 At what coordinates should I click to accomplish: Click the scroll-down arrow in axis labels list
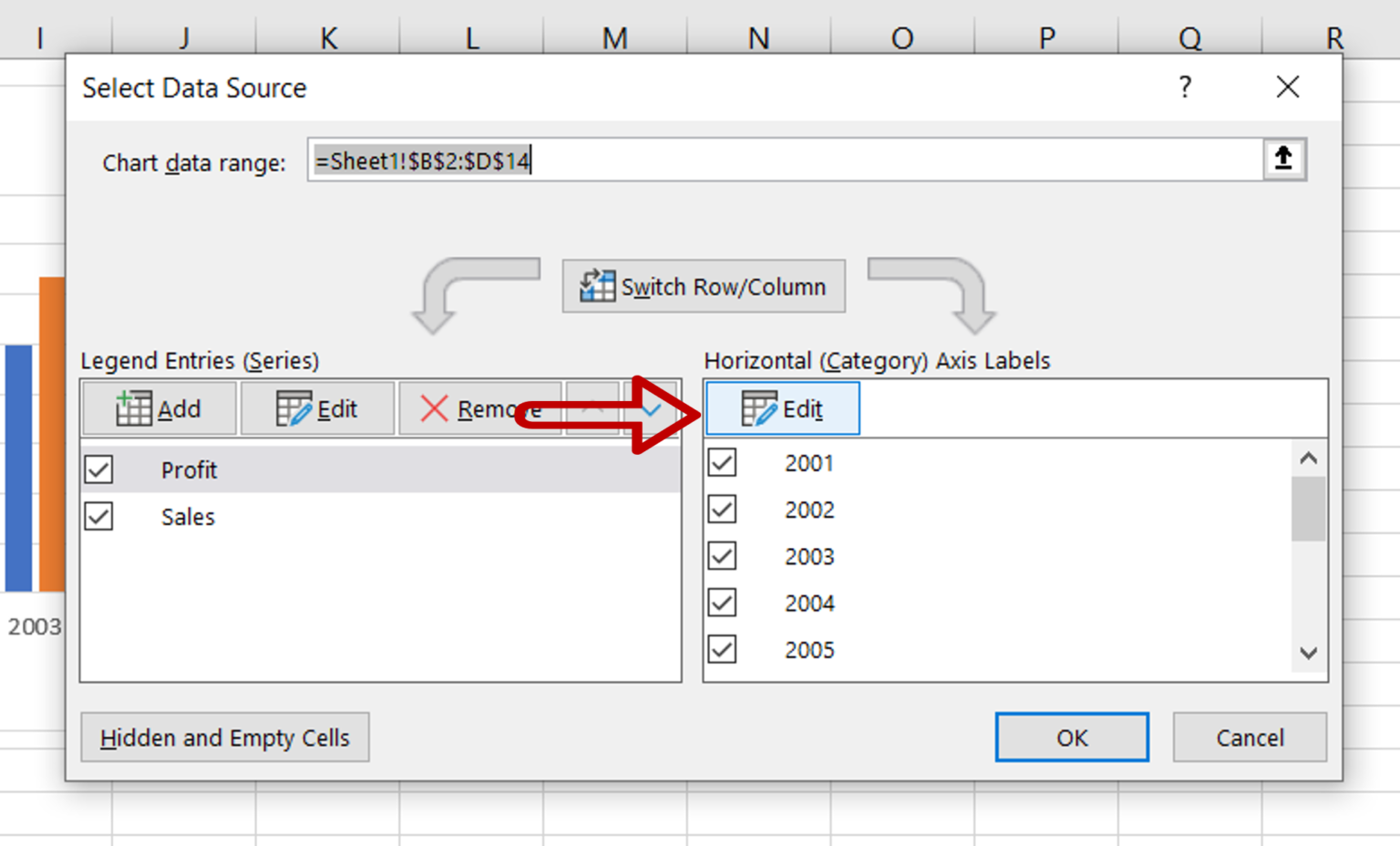(x=1308, y=653)
